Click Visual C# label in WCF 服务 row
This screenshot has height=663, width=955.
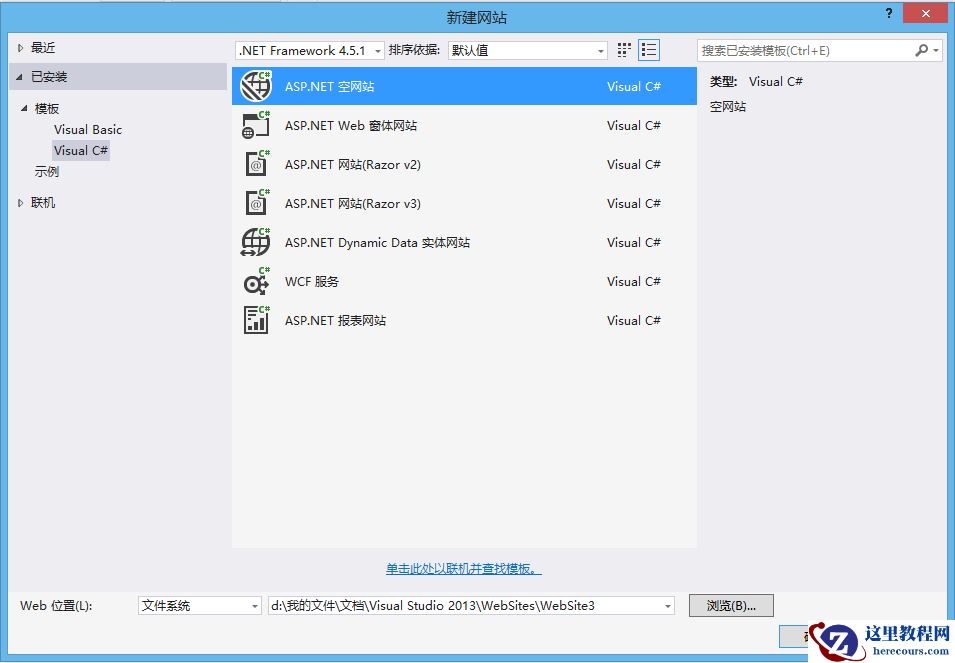click(x=633, y=281)
